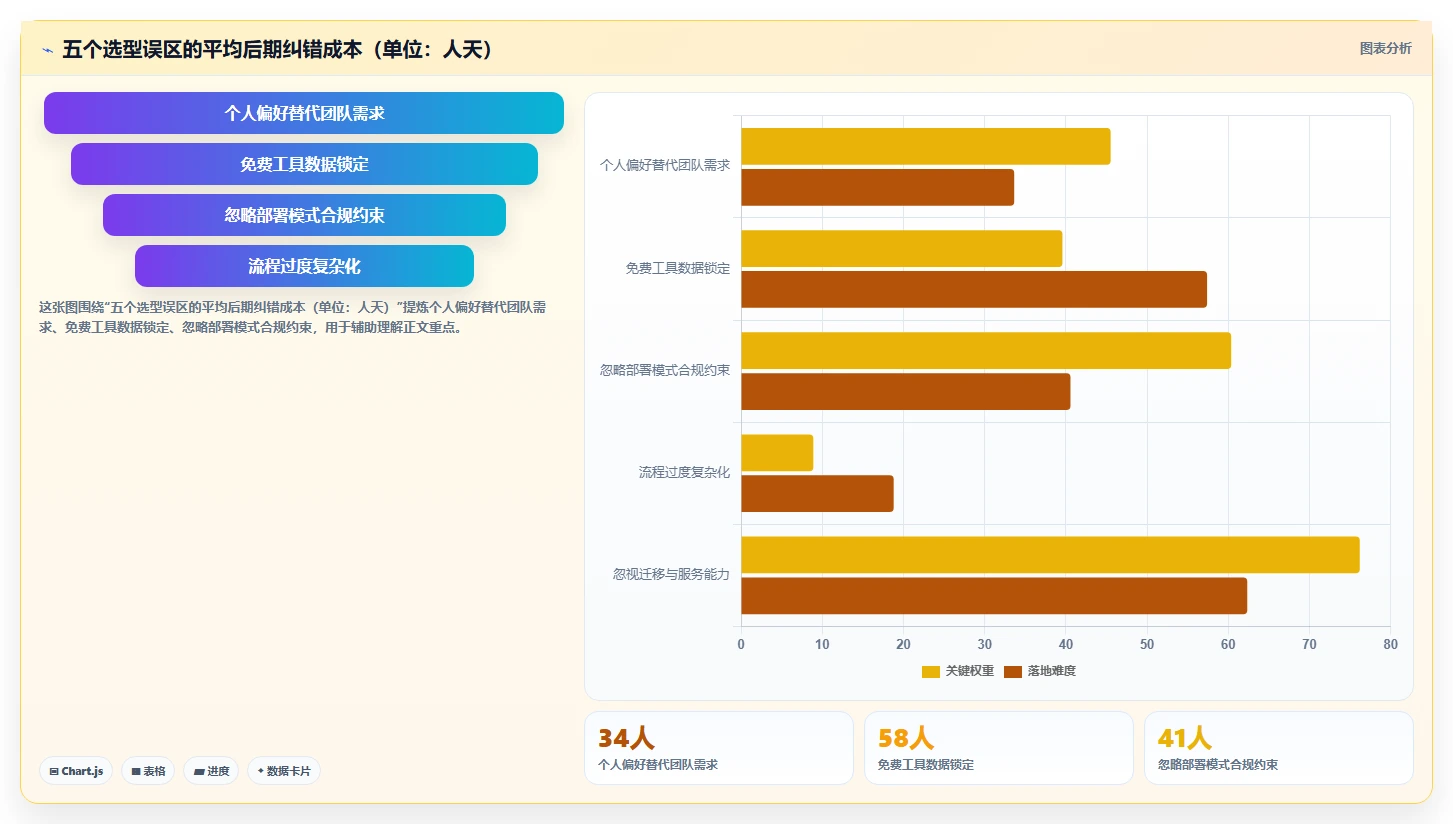Click the x-axis tick 80
Viewport: 1453px width, 824px height.
coord(1390,645)
